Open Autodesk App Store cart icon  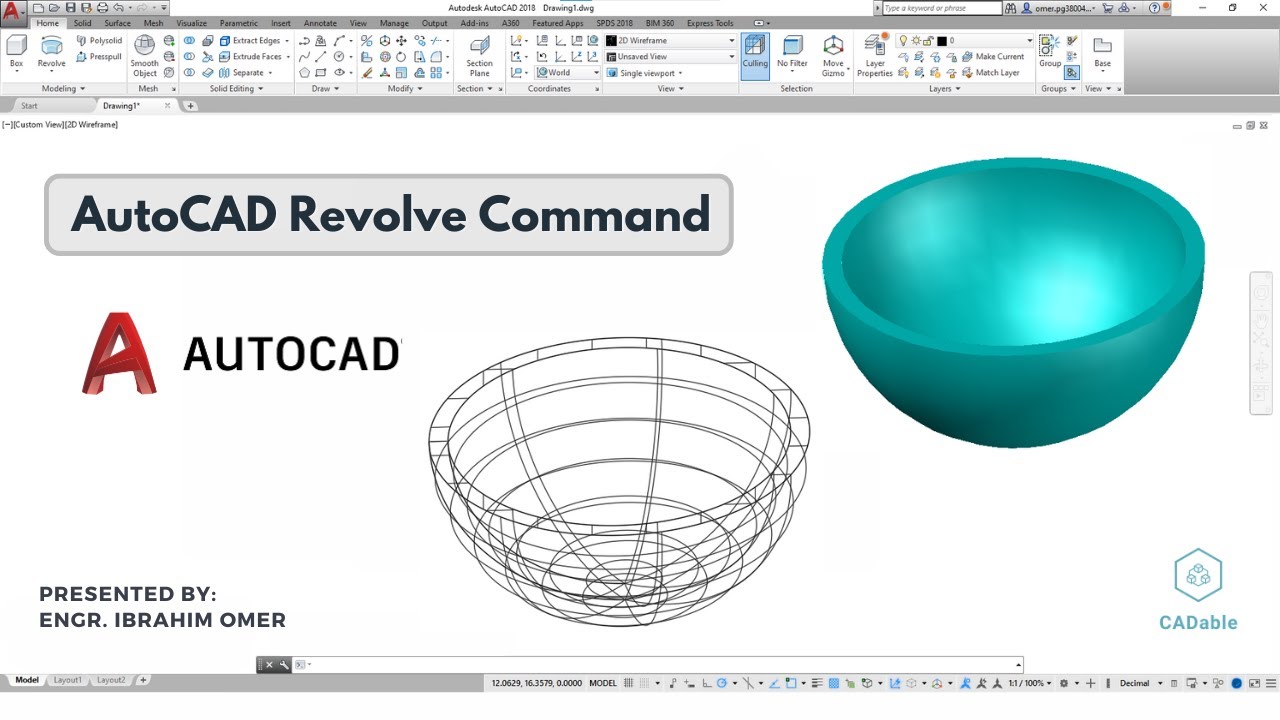coord(1107,8)
